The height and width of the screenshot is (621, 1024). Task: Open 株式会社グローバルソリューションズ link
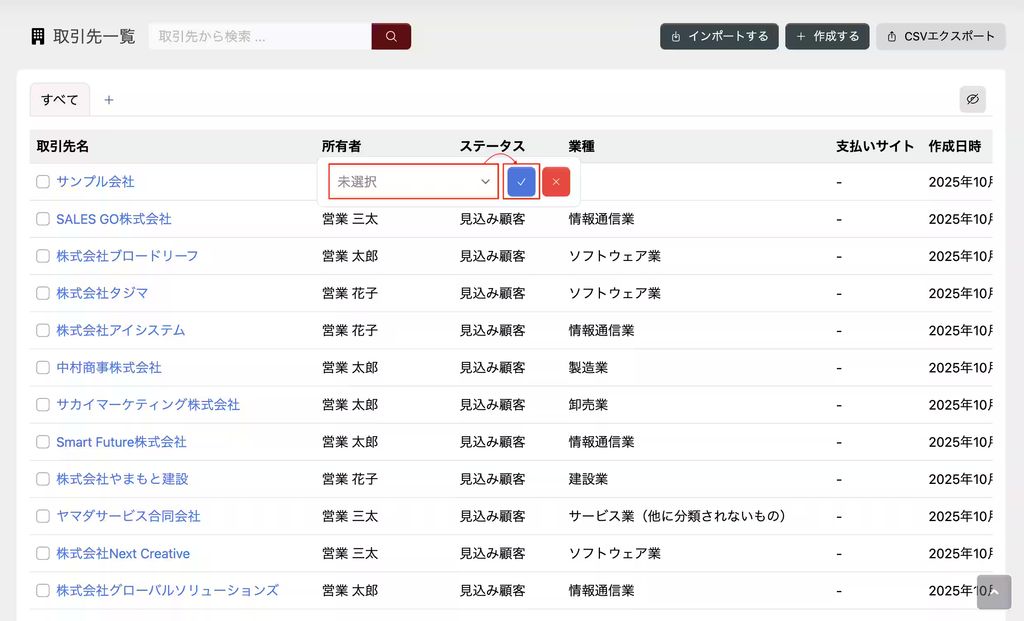167,591
